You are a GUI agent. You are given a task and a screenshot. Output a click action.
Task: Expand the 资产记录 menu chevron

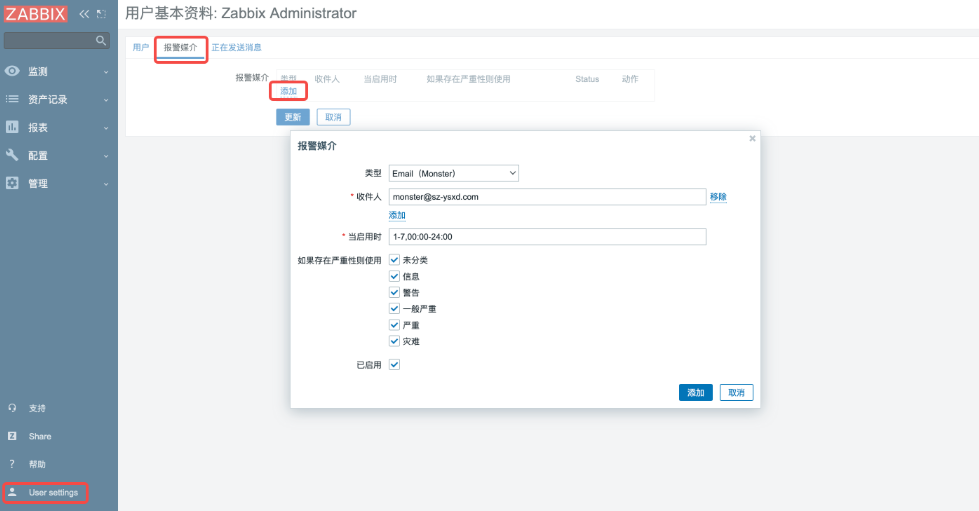point(106,100)
